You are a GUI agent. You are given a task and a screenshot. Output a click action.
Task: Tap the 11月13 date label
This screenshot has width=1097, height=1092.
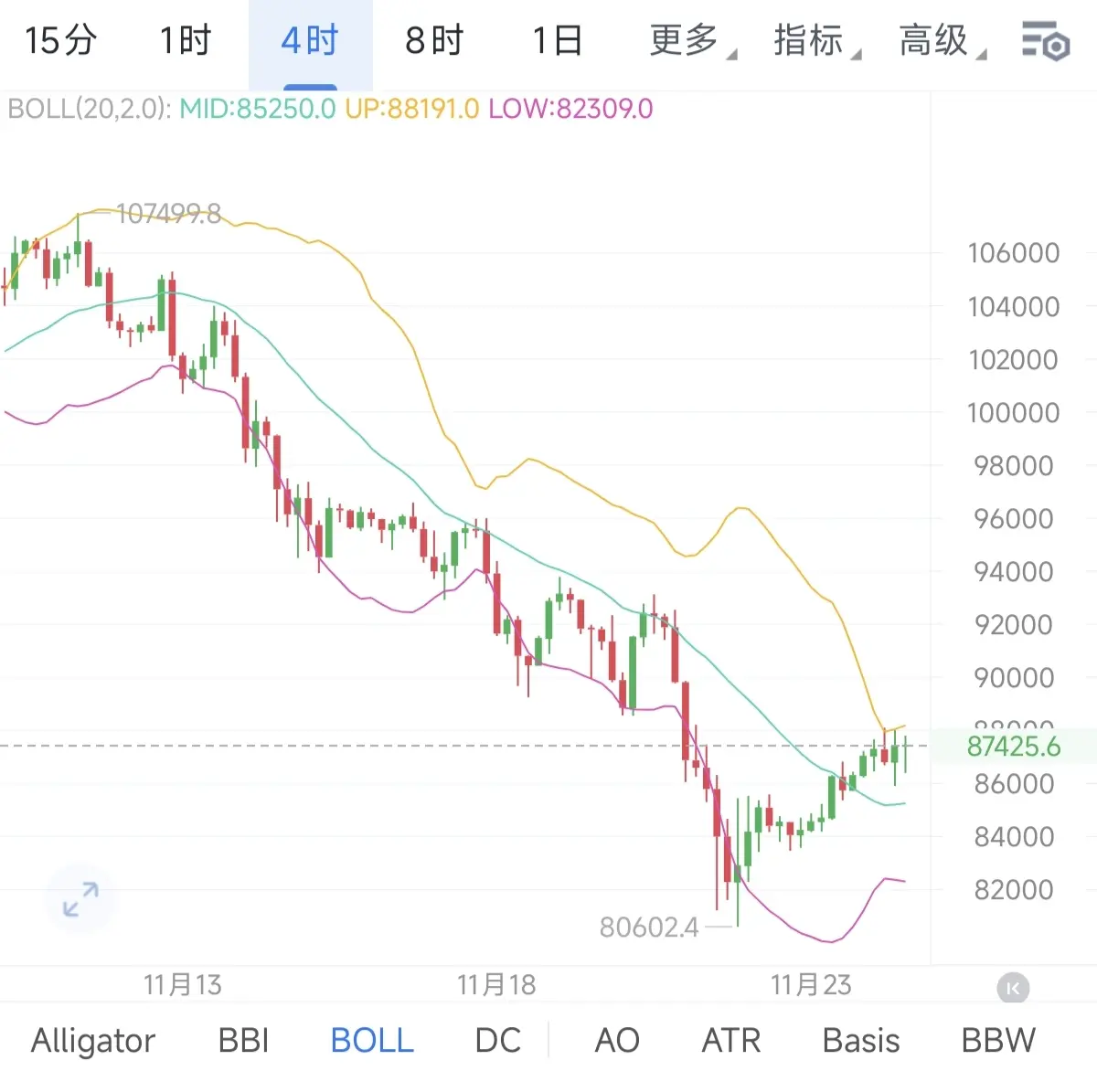[183, 985]
